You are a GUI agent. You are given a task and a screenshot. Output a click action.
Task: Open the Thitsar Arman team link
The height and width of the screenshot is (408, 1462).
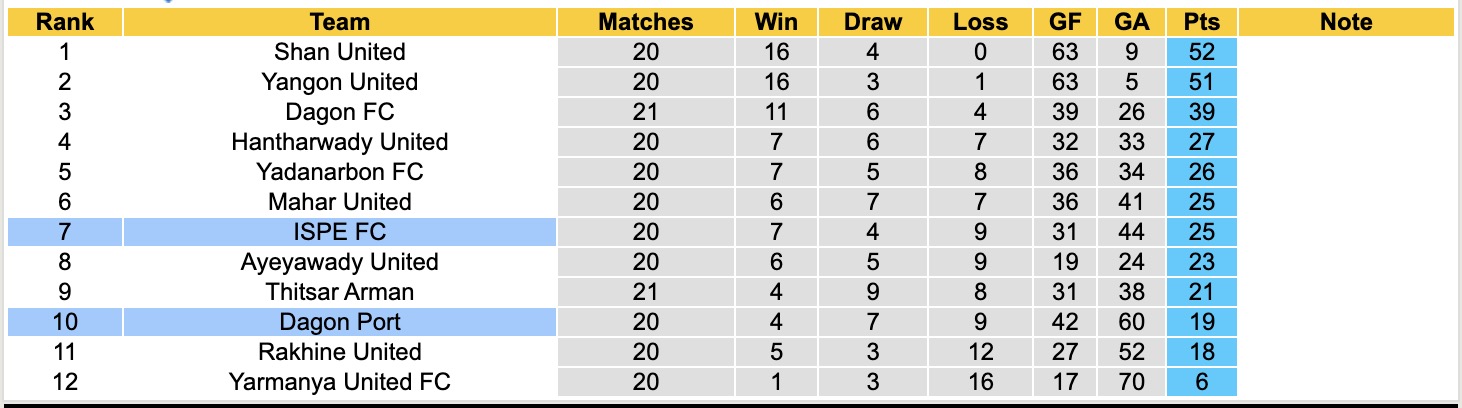339,292
